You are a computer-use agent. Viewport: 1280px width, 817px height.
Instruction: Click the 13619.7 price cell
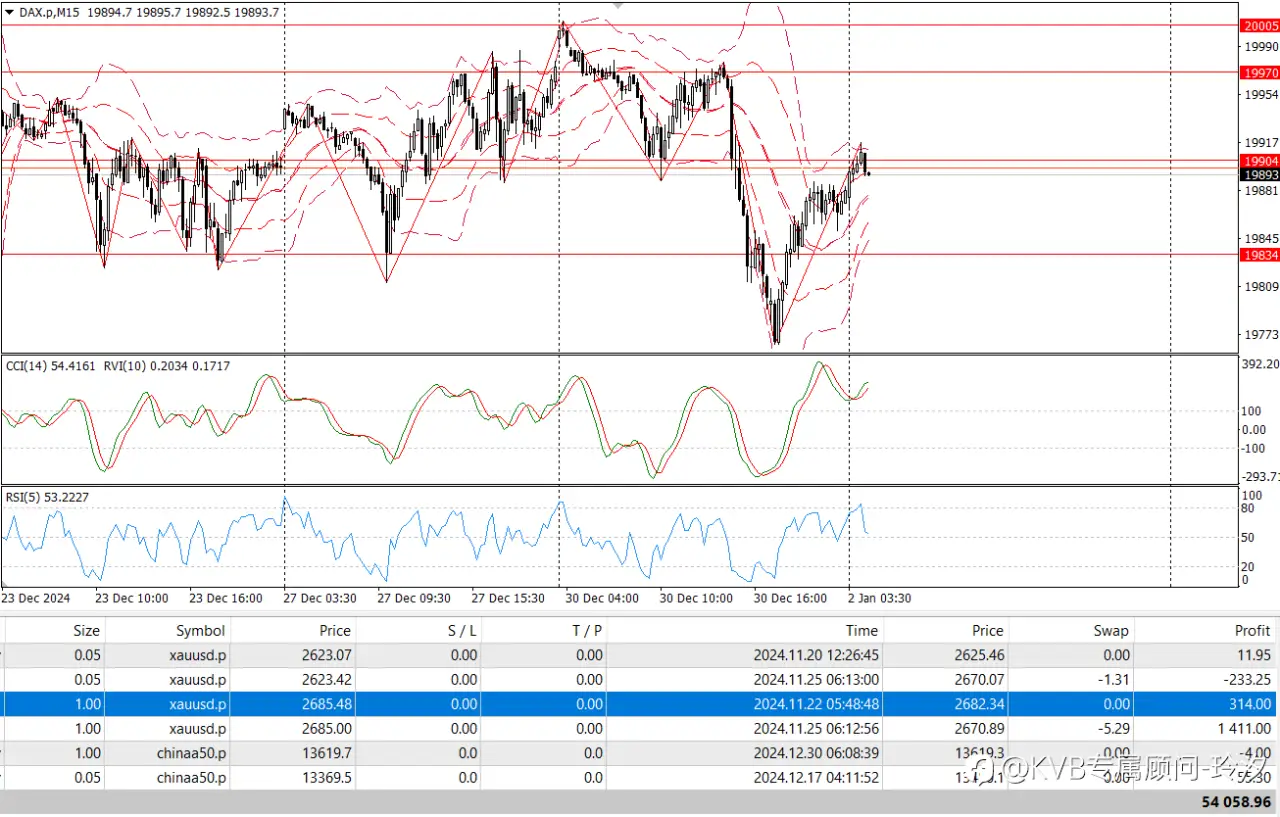tap(326, 753)
